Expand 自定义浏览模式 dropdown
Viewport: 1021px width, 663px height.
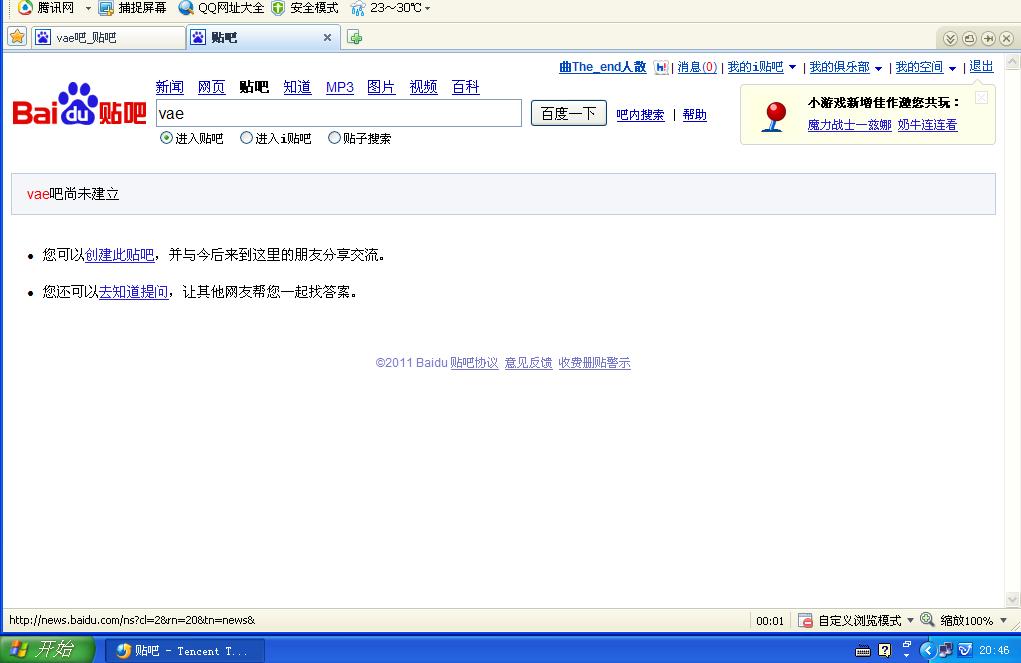[910, 620]
